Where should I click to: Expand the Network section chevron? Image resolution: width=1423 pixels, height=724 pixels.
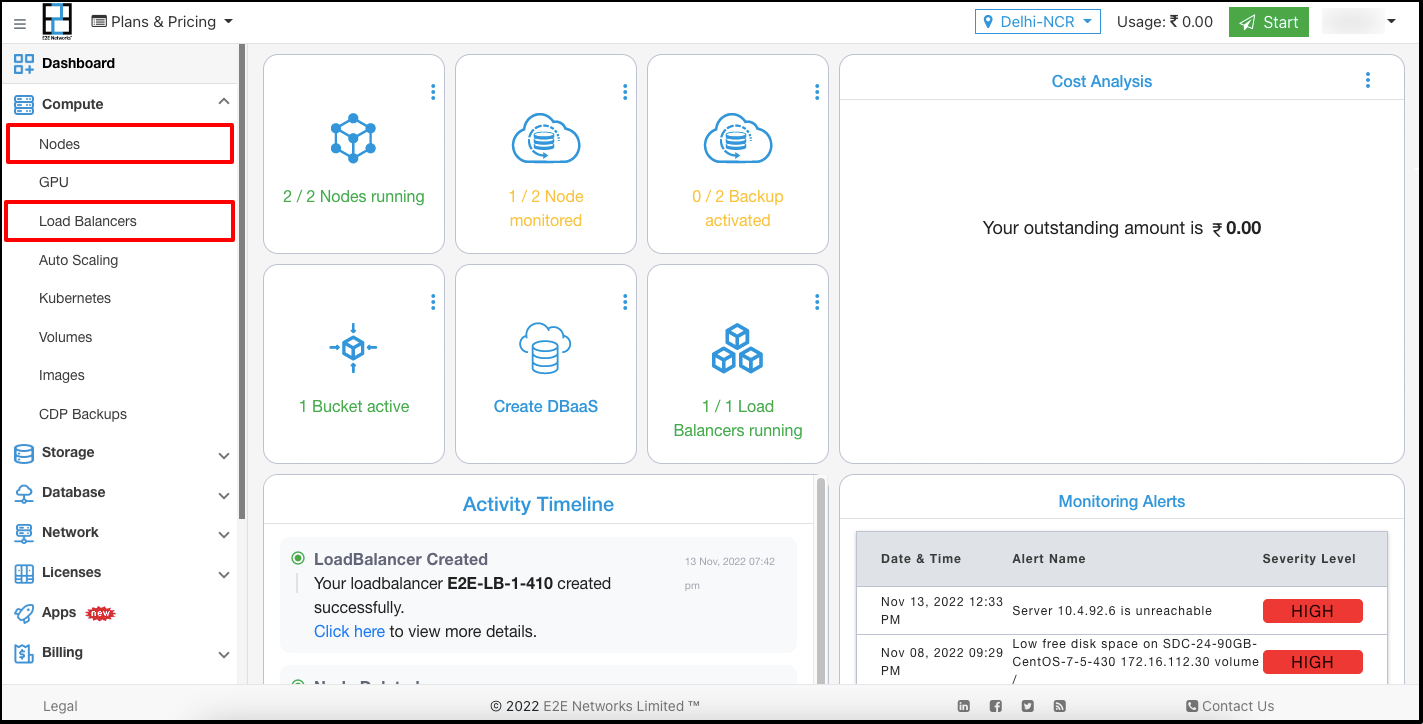tap(224, 535)
